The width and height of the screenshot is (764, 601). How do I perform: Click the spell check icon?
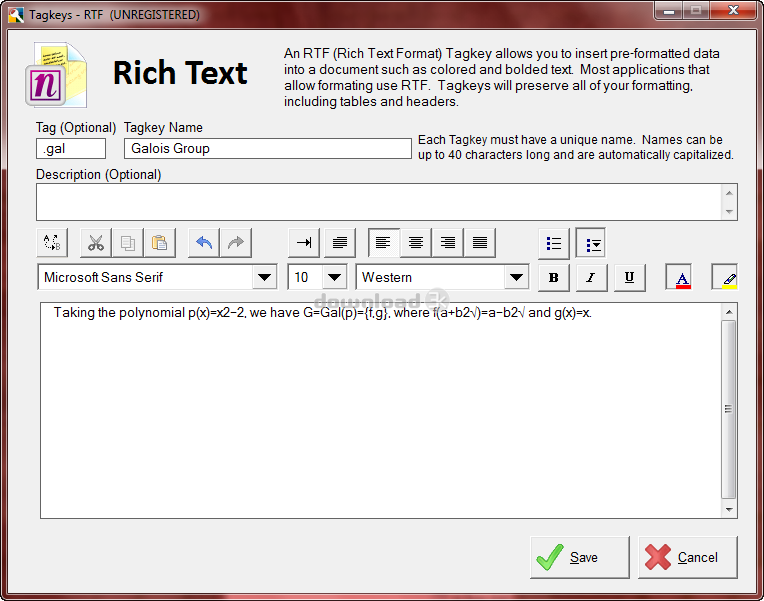[x=52, y=243]
